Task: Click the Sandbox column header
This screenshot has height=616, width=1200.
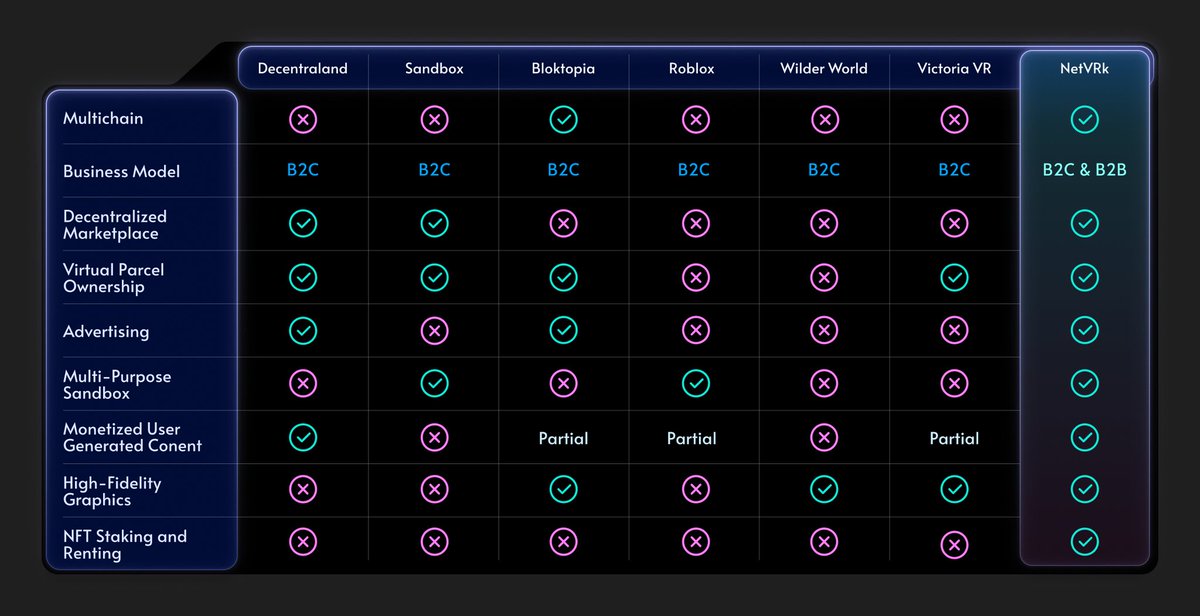Action: (434, 69)
